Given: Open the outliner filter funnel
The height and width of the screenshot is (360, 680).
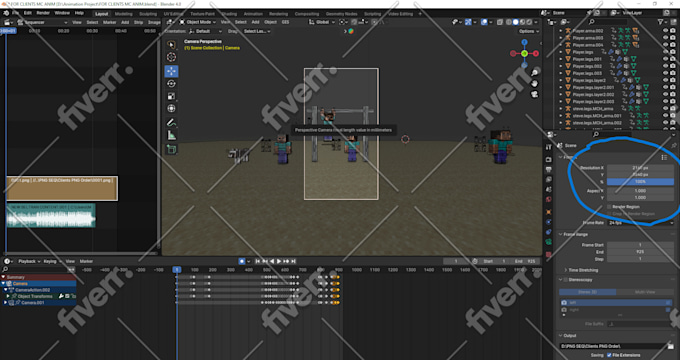Looking at the screenshot, I should 660,22.
